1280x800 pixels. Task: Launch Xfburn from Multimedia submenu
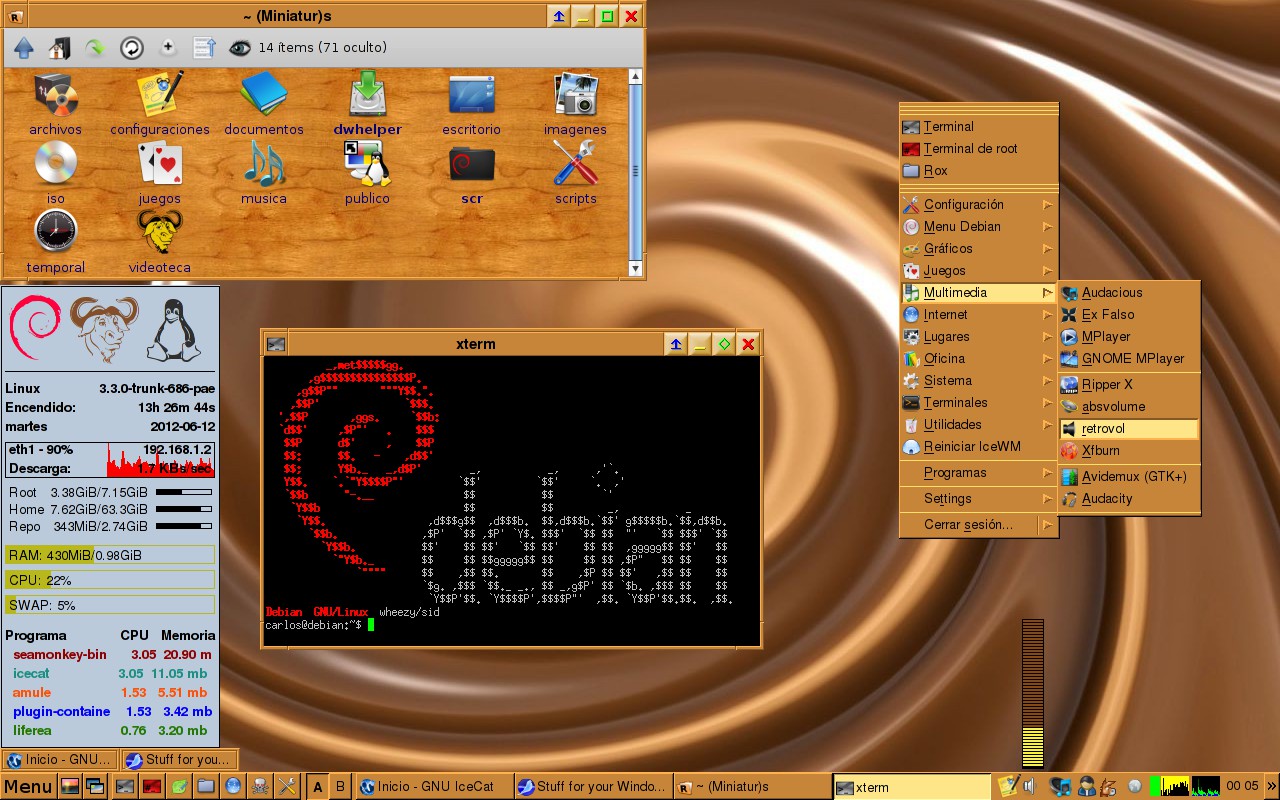(1128, 451)
